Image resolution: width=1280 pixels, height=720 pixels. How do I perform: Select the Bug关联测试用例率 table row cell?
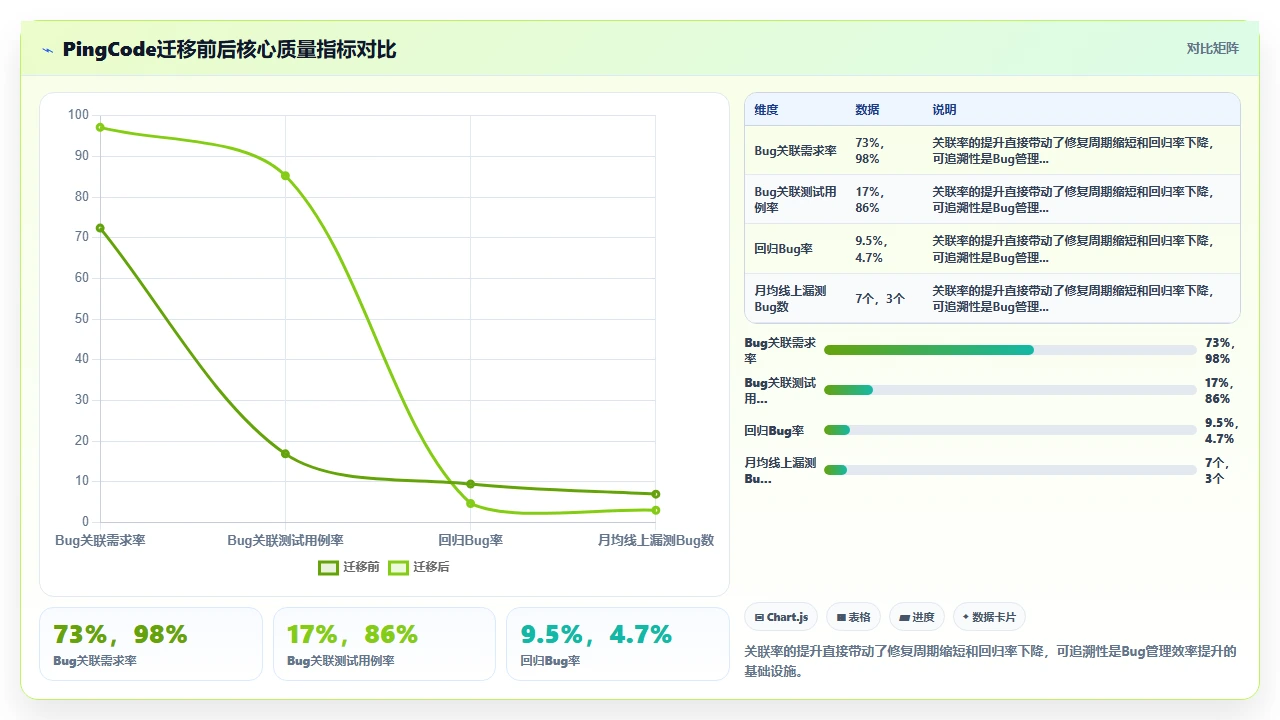click(795, 199)
